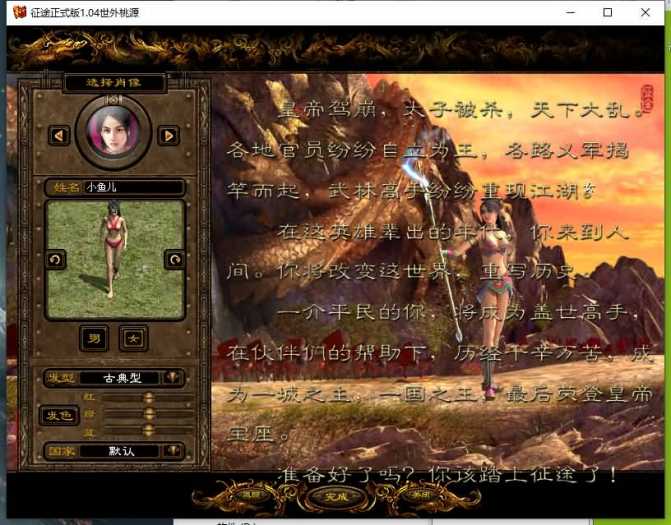
Task: Select the 男 male gender button
Action: [x=94, y=338]
